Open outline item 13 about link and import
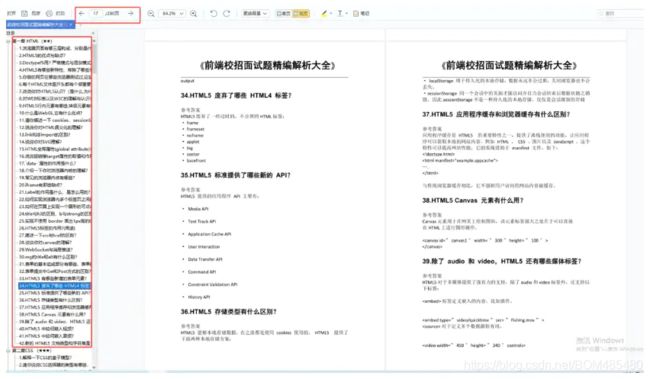This screenshot has width=650, height=379. pyautogui.click(x=44, y=134)
